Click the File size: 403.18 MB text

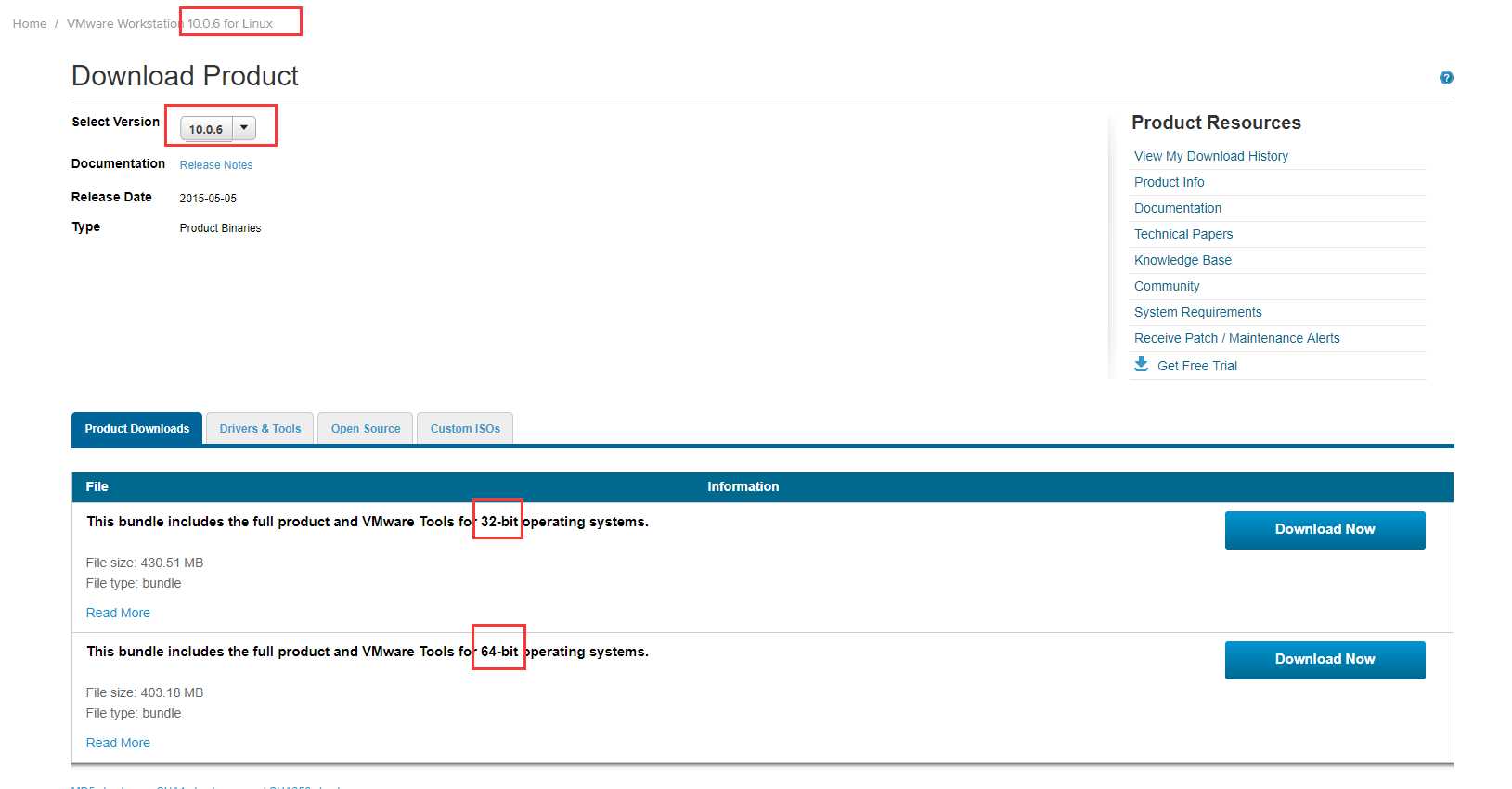(x=145, y=692)
